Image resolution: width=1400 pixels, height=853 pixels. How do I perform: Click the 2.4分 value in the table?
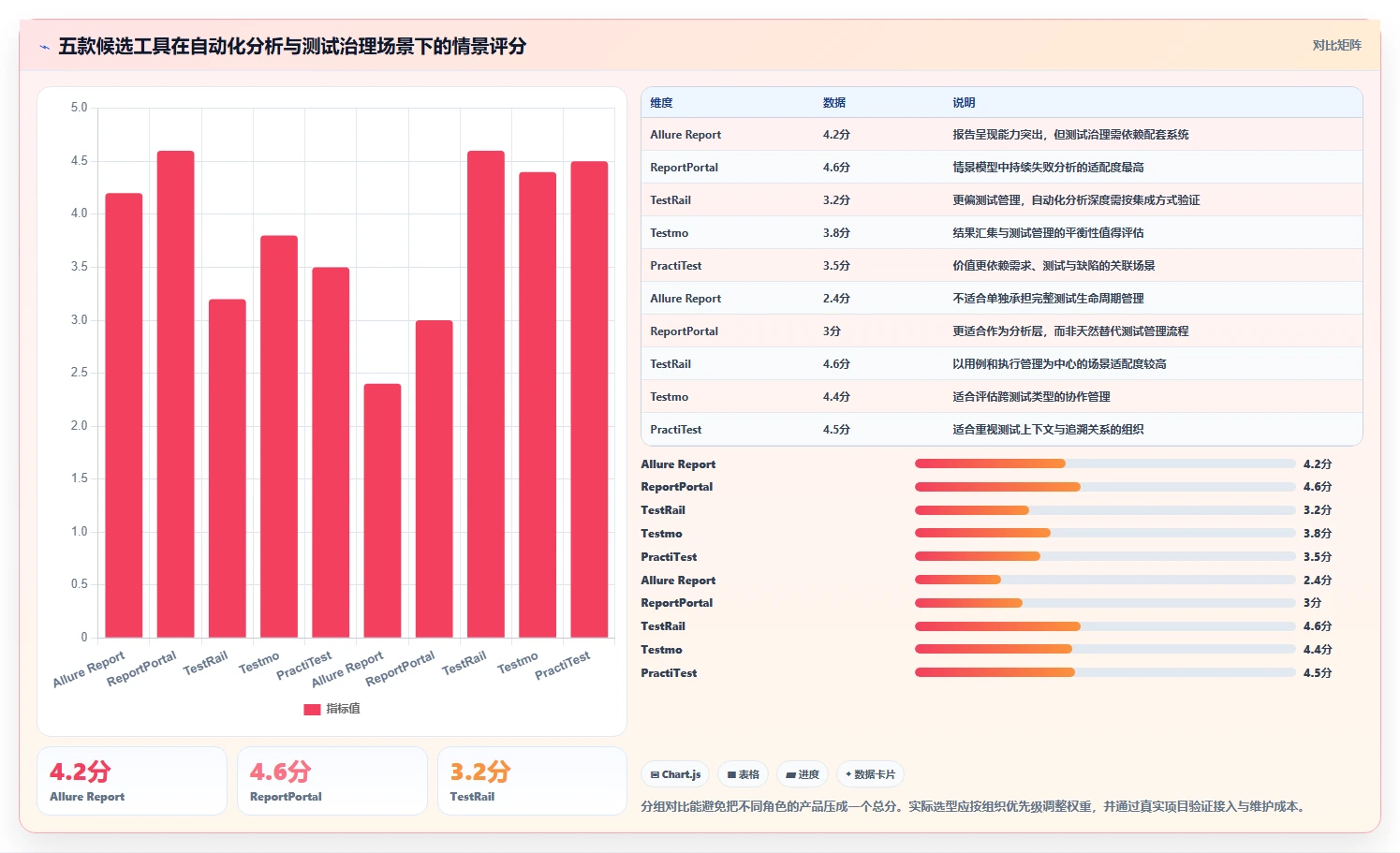[x=836, y=299]
